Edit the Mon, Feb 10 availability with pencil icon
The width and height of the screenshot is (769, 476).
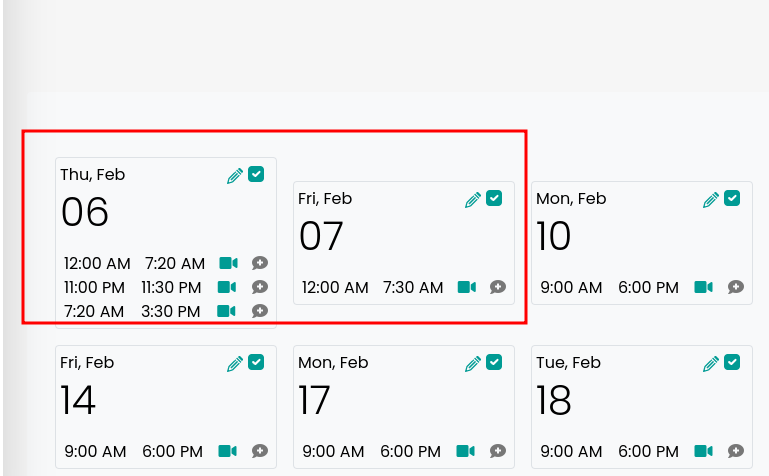pos(711,199)
